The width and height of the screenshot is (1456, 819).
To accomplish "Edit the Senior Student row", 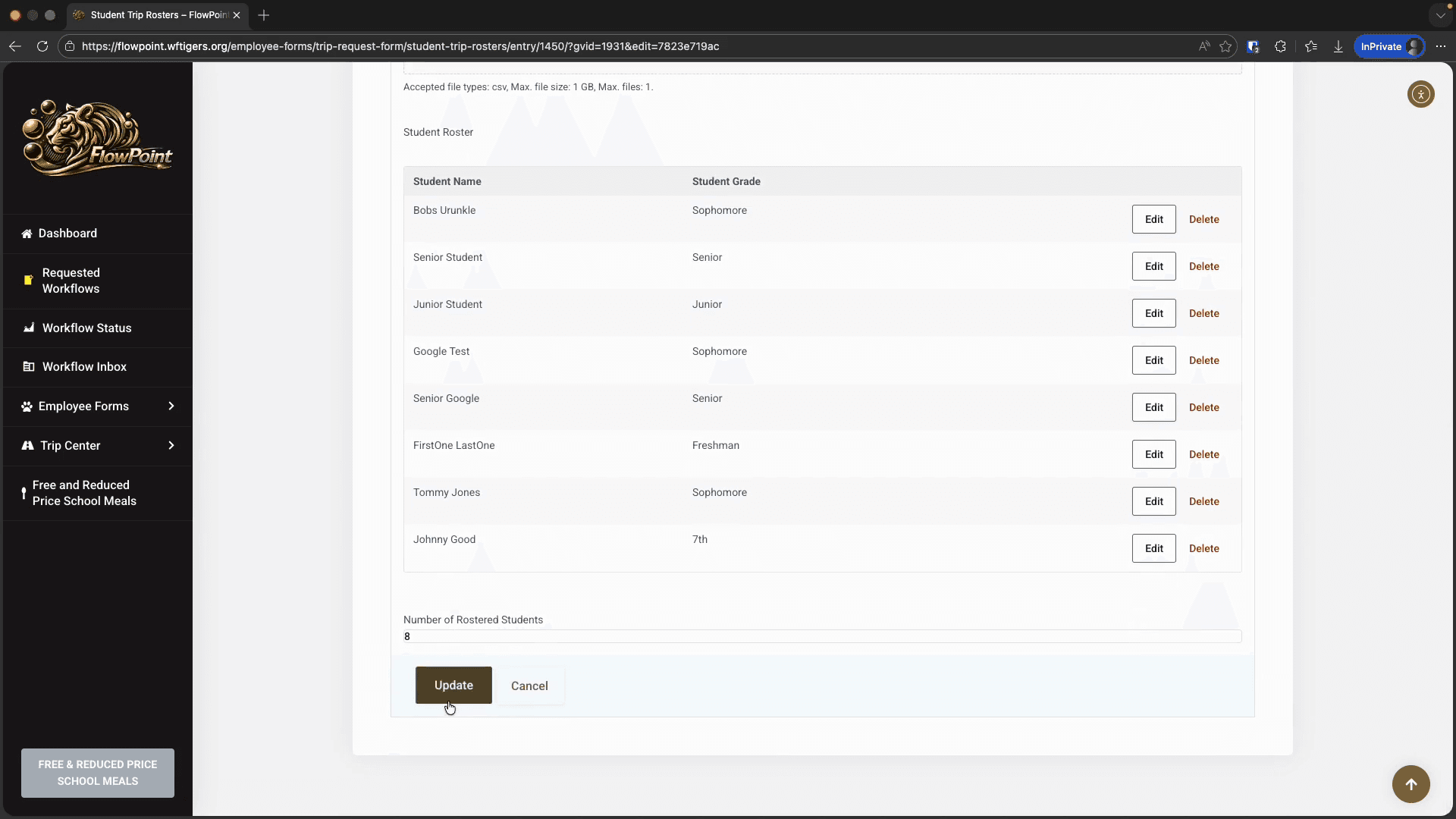I will pyautogui.click(x=1153, y=266).
